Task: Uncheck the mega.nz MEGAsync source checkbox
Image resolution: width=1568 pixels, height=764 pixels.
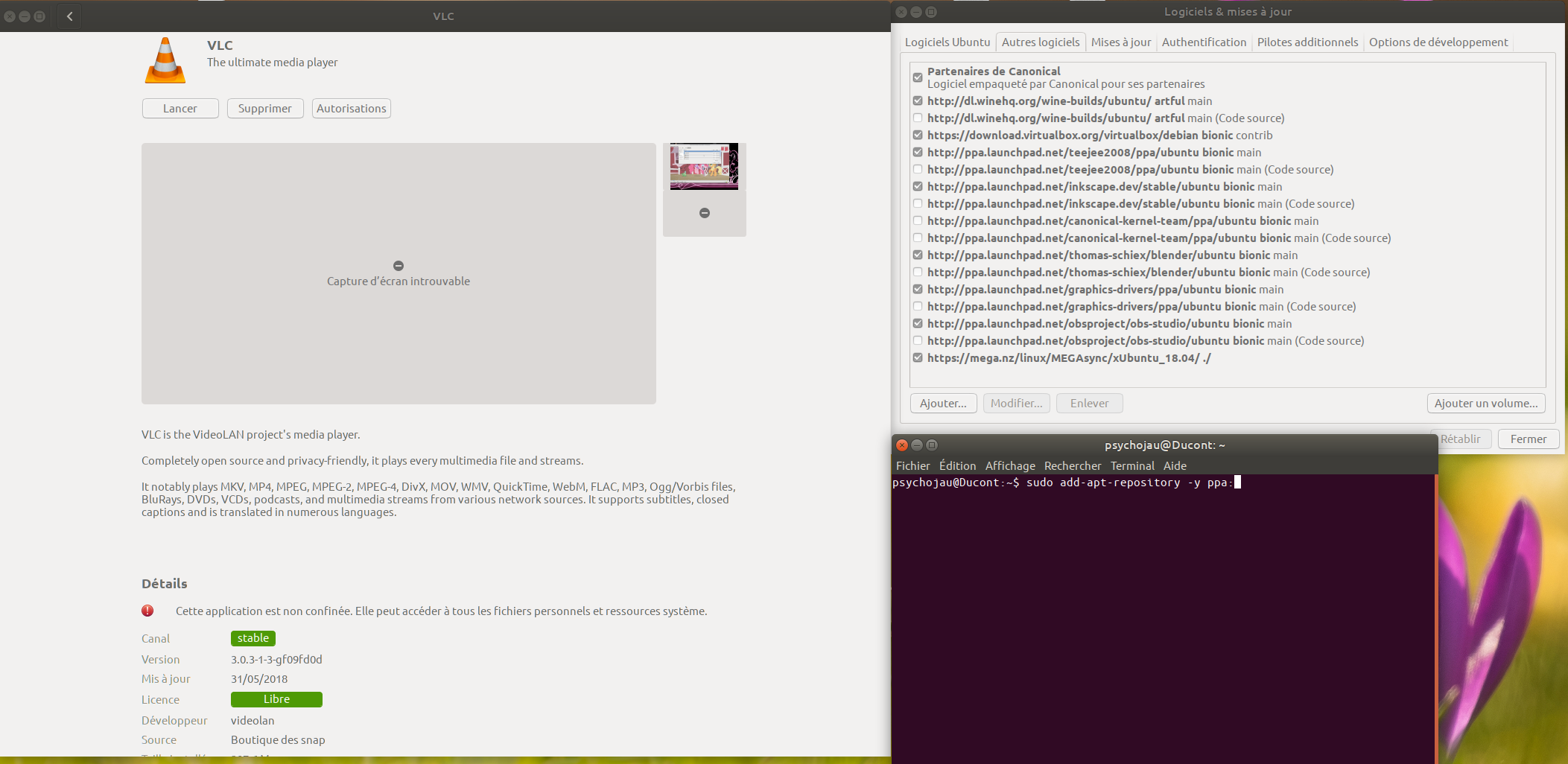Action: (x=918, y=357)
